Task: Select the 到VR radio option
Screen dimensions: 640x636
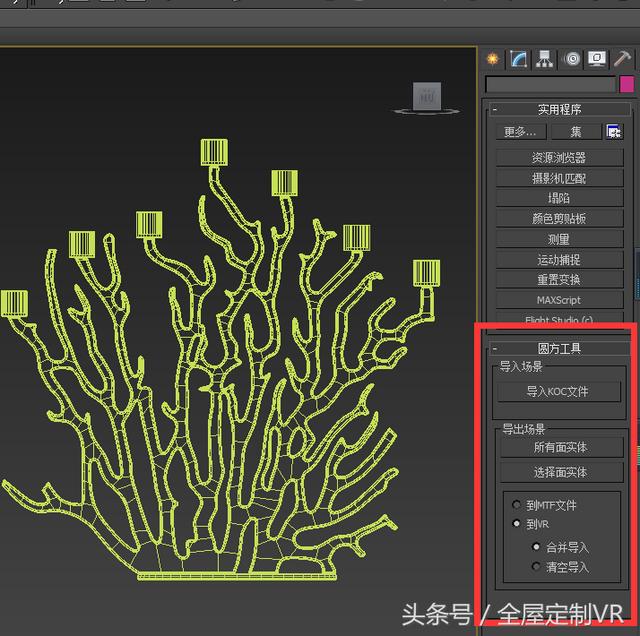Action: coord(517,524)
